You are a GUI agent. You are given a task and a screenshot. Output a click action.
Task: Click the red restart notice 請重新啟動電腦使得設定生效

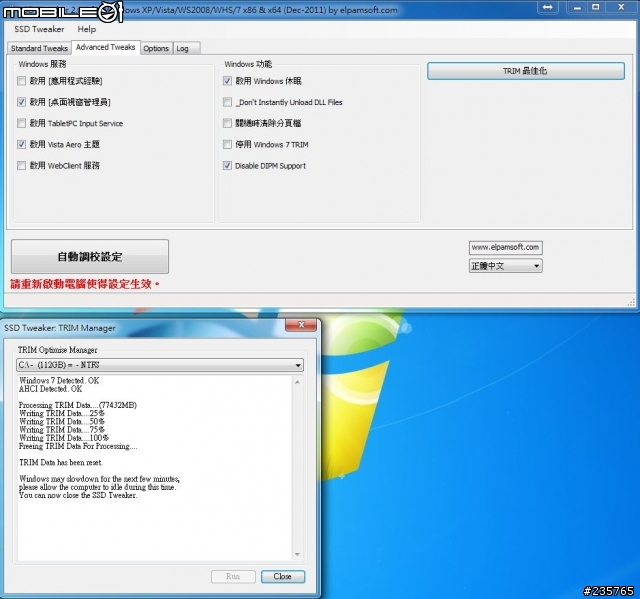coord(84,284)
